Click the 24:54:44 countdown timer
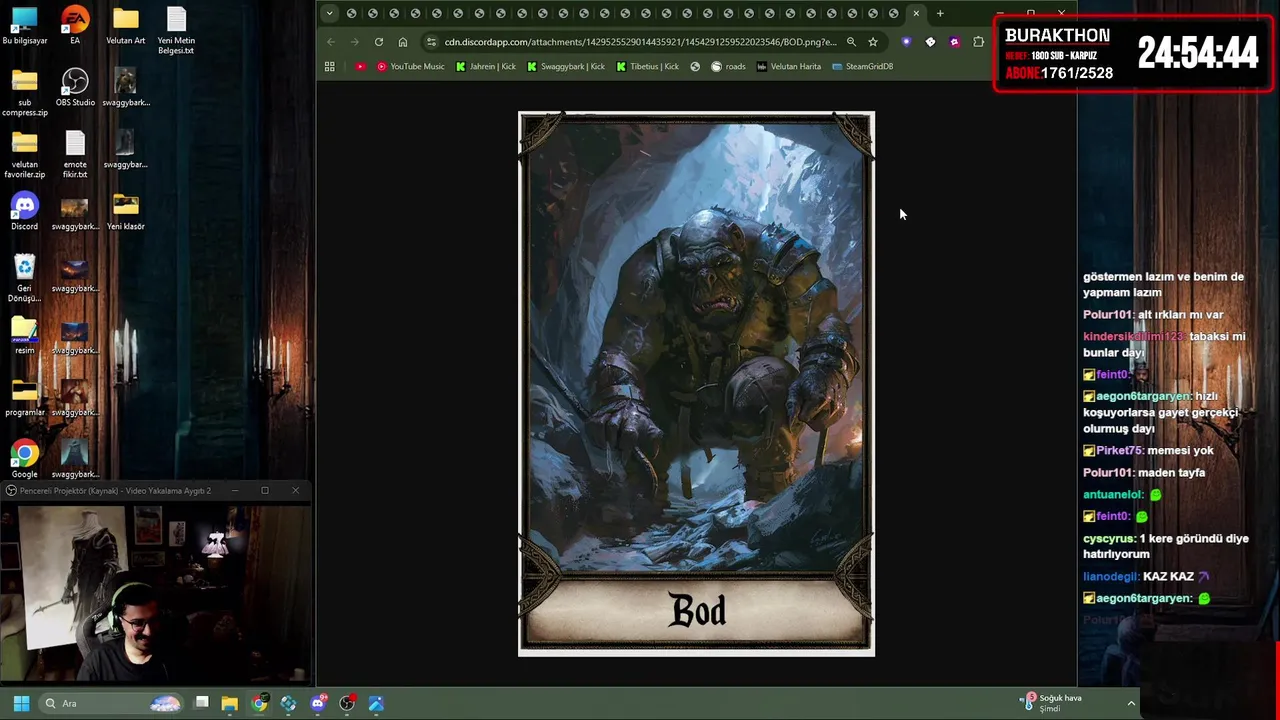Image resolution: width=1280 pixels, height=720 pixels. [x=1197, y=53]
